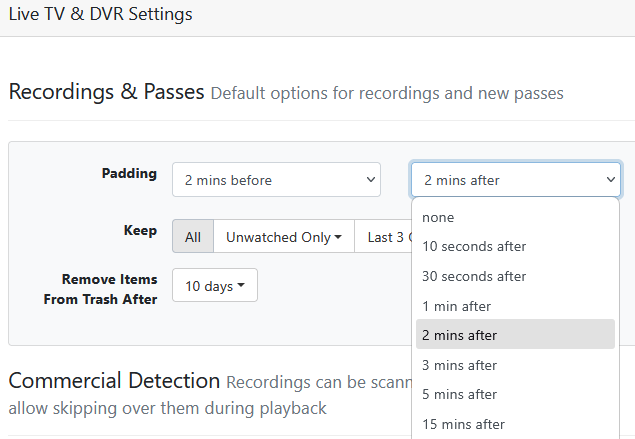The height and width of the screenshot is (439, 635).
Task: Click the "Recordings & Passes" section heading
Action: pyautogui.click(x=106, y=92)
